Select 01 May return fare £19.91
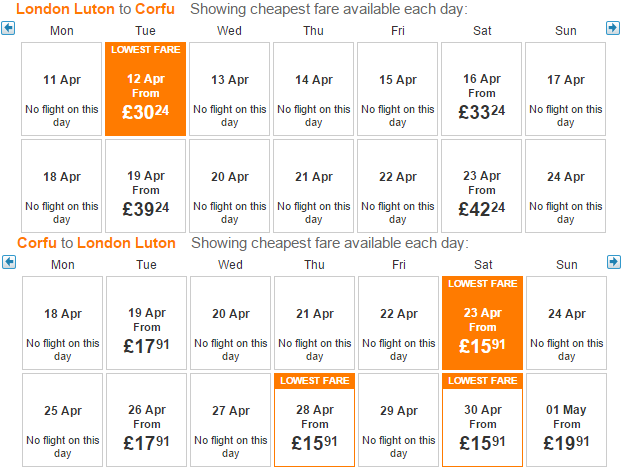The height and width of the screenshot is (469, 624). pos(567,420)
